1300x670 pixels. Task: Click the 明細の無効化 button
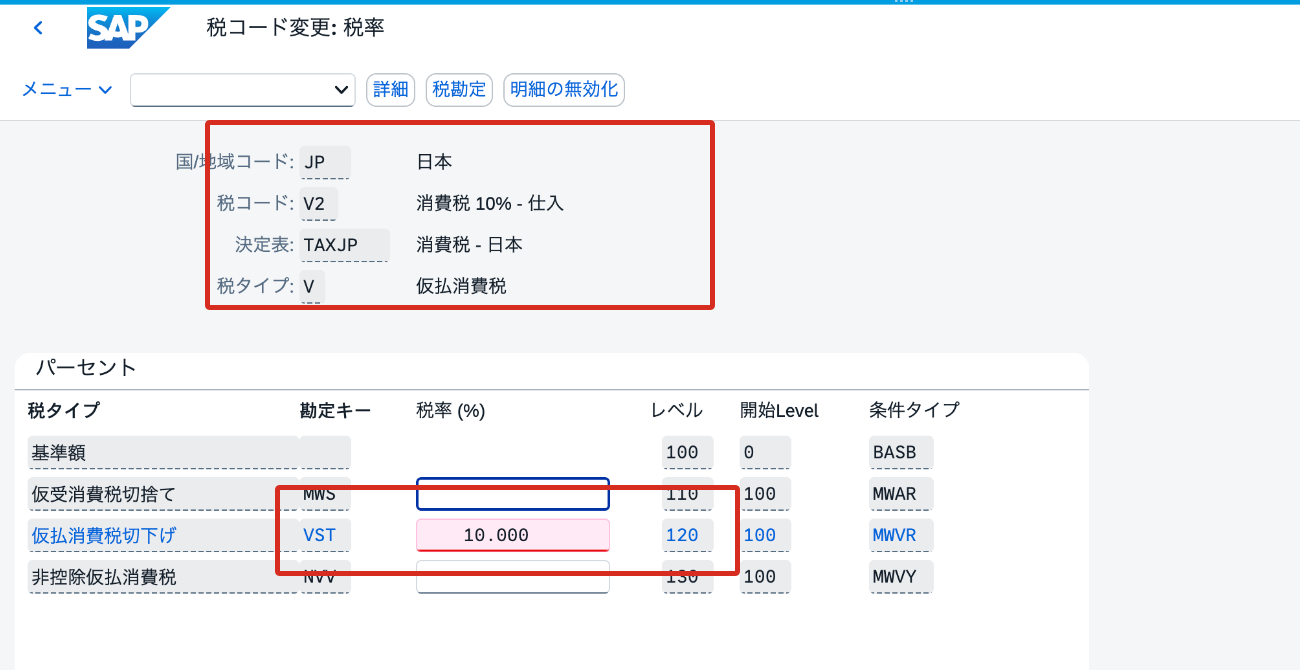pos(564,89)
